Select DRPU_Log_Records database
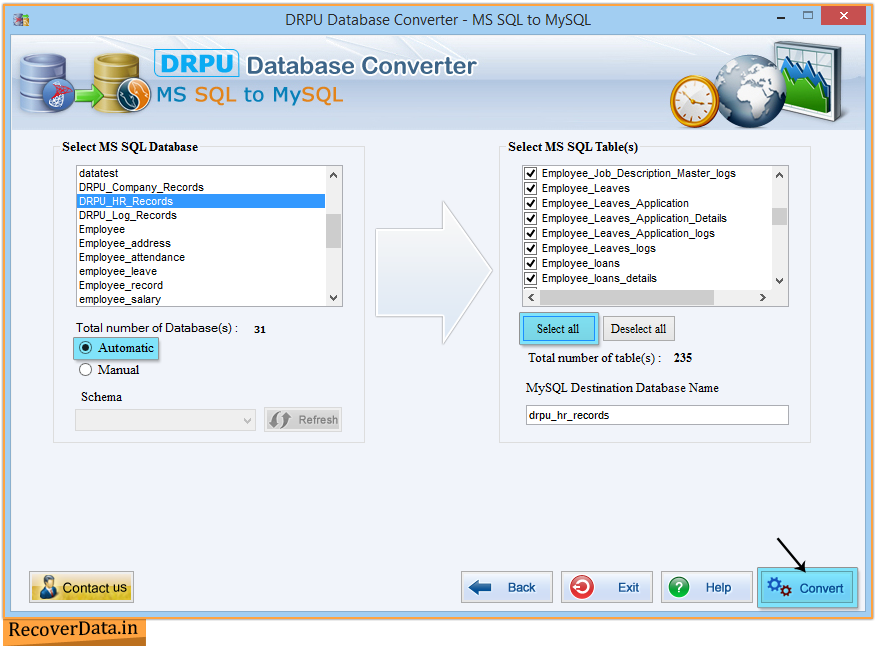This screenshot has width=876, height=646. tap(201, 215)
